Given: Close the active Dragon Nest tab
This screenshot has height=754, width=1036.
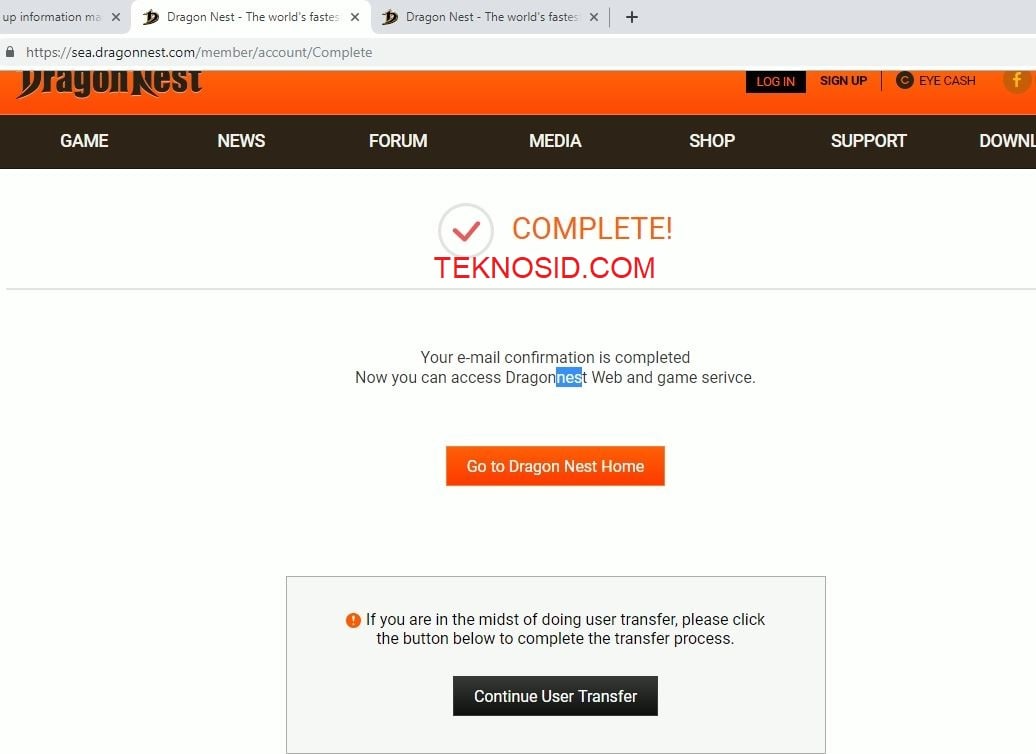Looking at the screenshot, I should coord(355,17).
